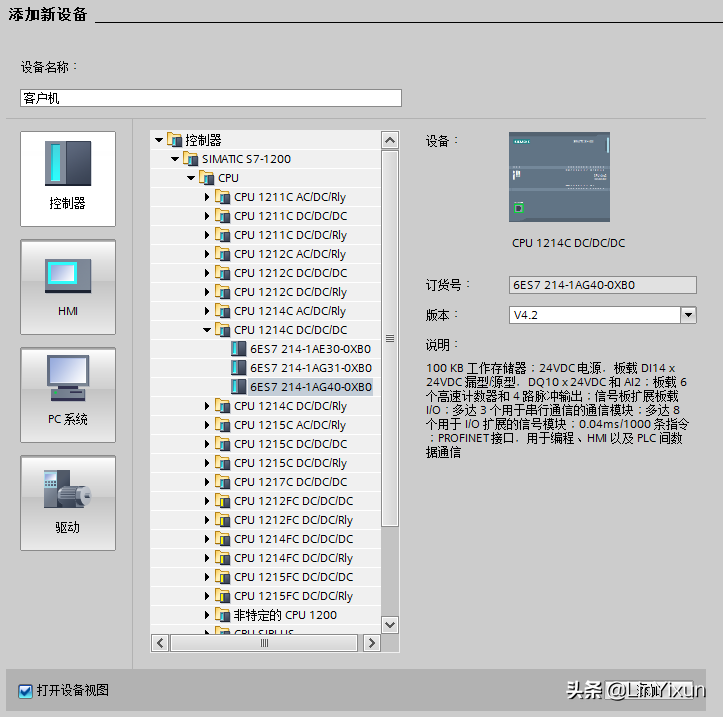Select the HMI device category button
The width and height of the screenshot is (723, 717).
(x=68, y=287)
